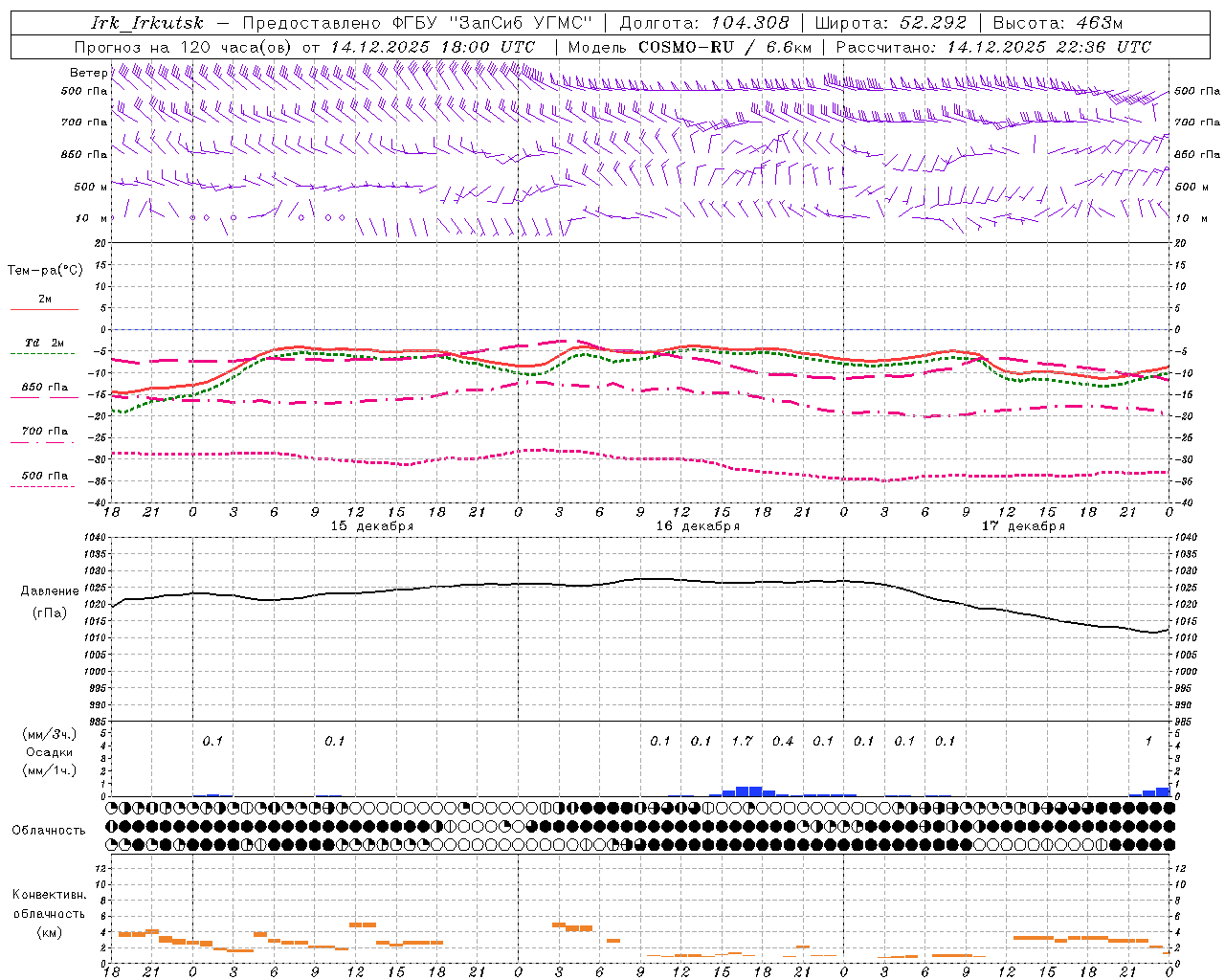Click the dashed line sample under "Td 2м"
Viewport: 1225px width, 980px height.
click(x=43, y=354)
